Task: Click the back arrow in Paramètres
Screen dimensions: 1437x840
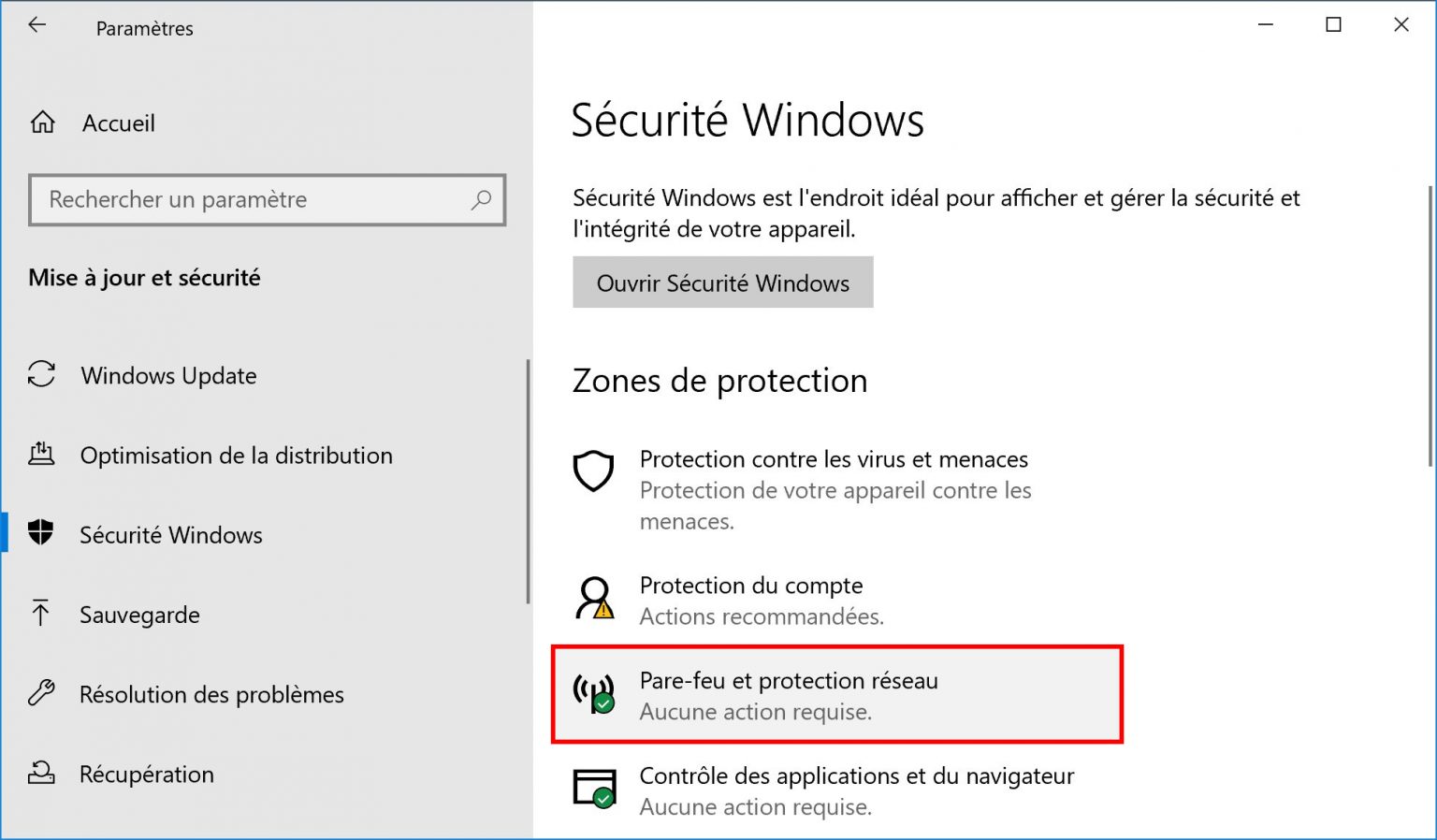Action: (36, 25)
